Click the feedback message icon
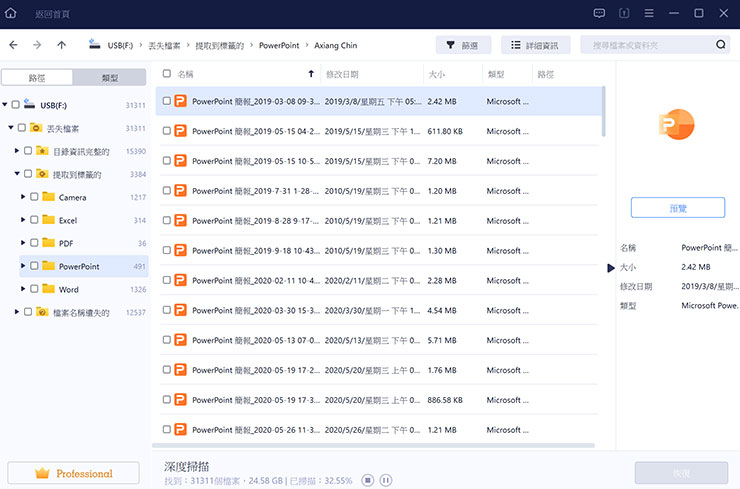The image size is (740, 489). (599, 13)
